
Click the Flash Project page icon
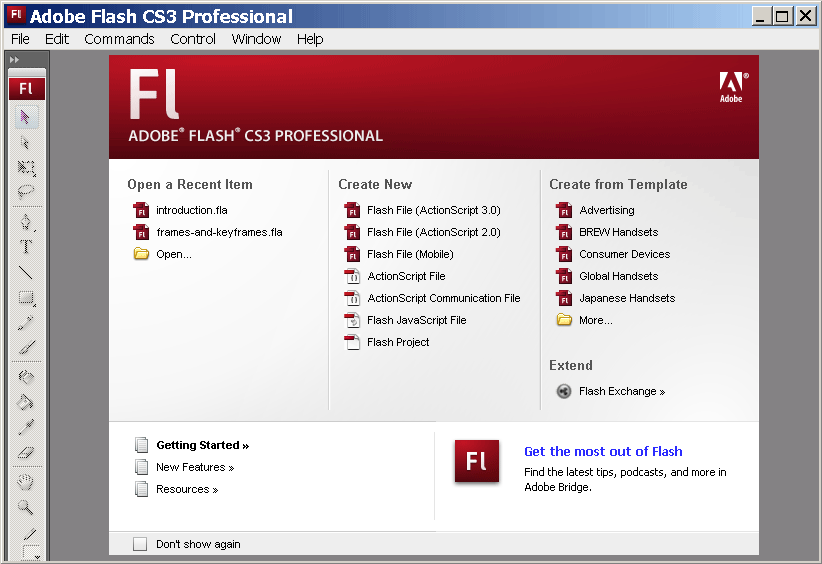coord(352,342)
